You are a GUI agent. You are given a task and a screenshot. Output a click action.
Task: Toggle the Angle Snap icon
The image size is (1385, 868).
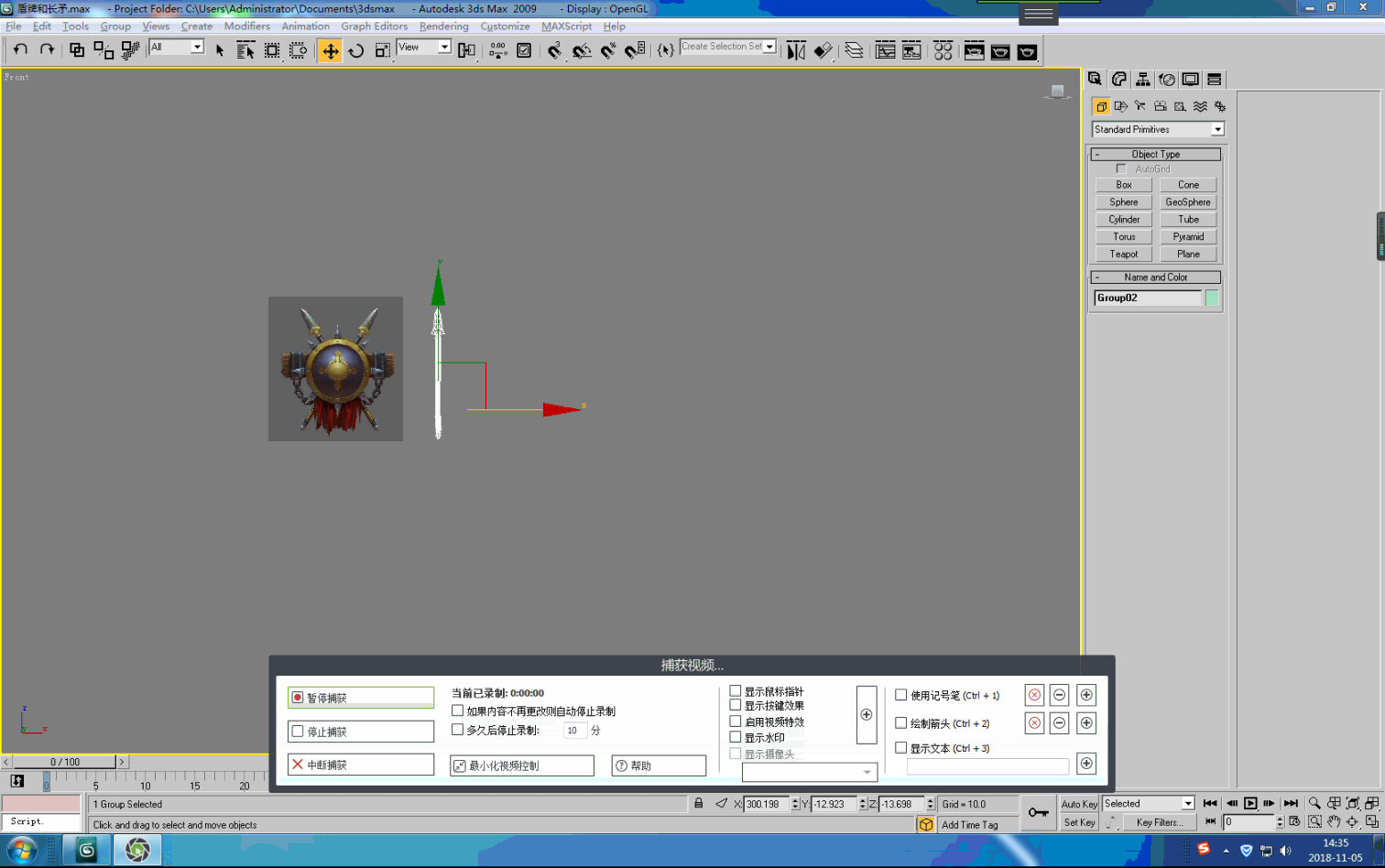(582, 50)
